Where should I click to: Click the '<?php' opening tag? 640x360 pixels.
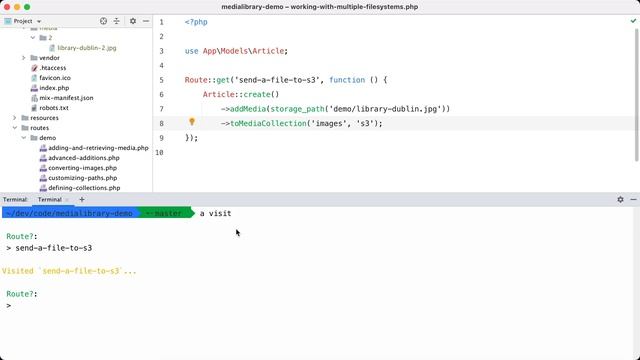coord(196,22)
